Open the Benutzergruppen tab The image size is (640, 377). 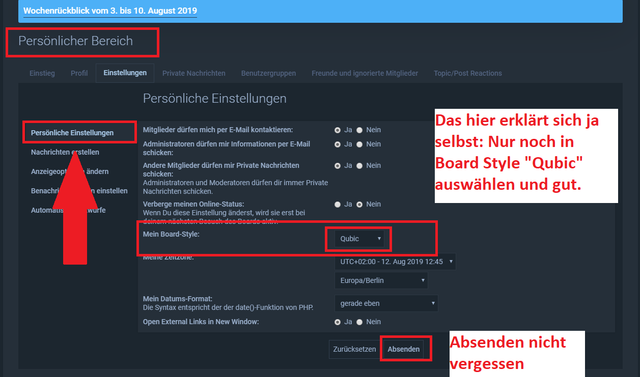click(x=268, y=73)
